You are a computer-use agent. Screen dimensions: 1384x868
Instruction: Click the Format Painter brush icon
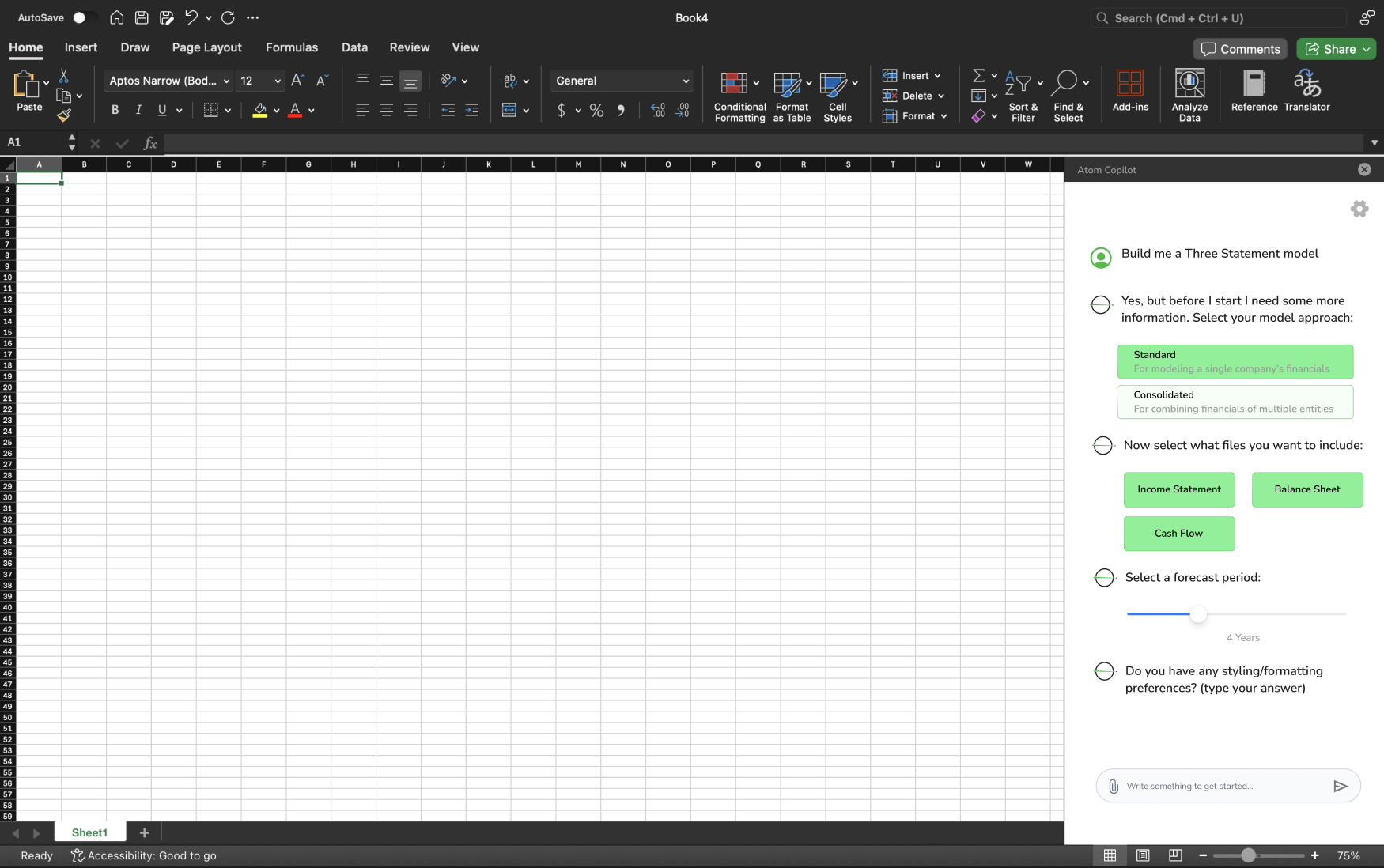pyautogui.click(x=64, y=115)
